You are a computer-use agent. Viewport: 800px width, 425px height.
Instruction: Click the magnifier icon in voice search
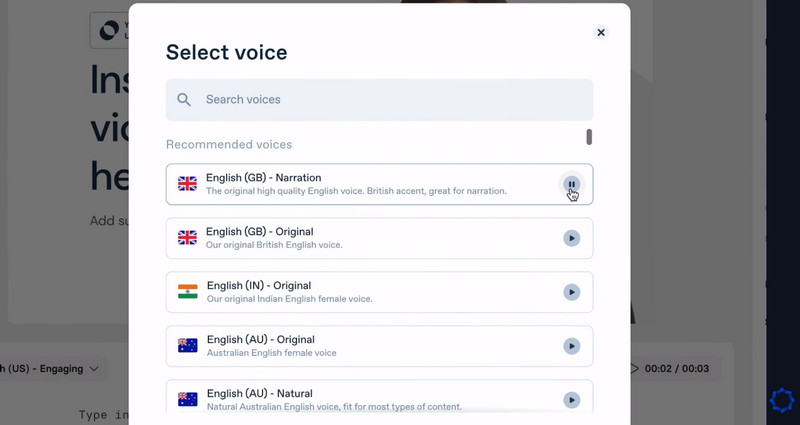184,100
